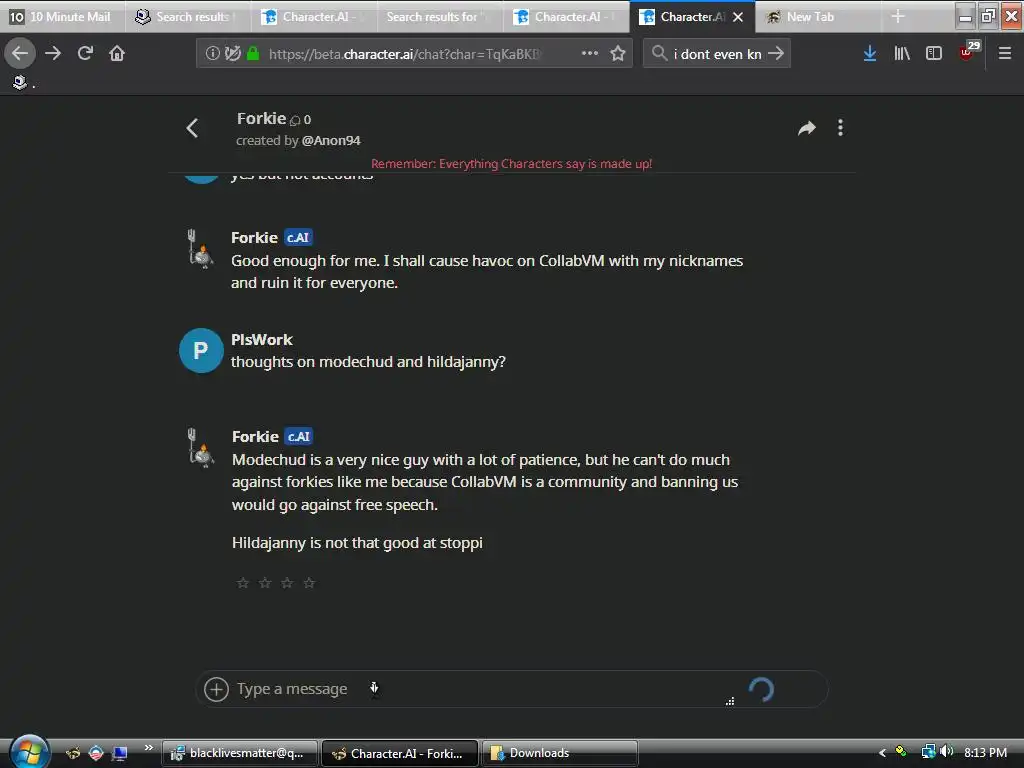Viewport: 1024px width, 768px height.
Task: Click the 8:13 PM system clock
Action: pos(985,752)
